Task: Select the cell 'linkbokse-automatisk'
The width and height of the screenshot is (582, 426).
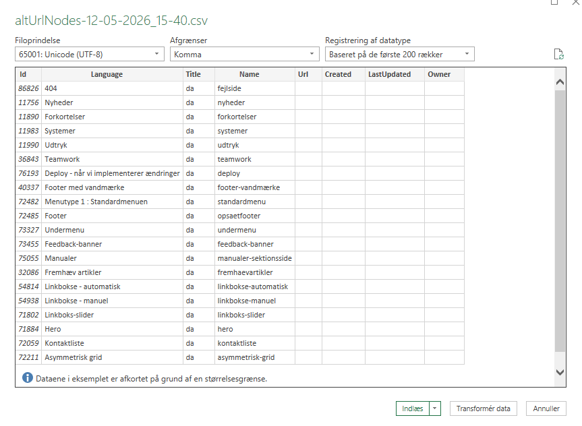Action: 255,286
